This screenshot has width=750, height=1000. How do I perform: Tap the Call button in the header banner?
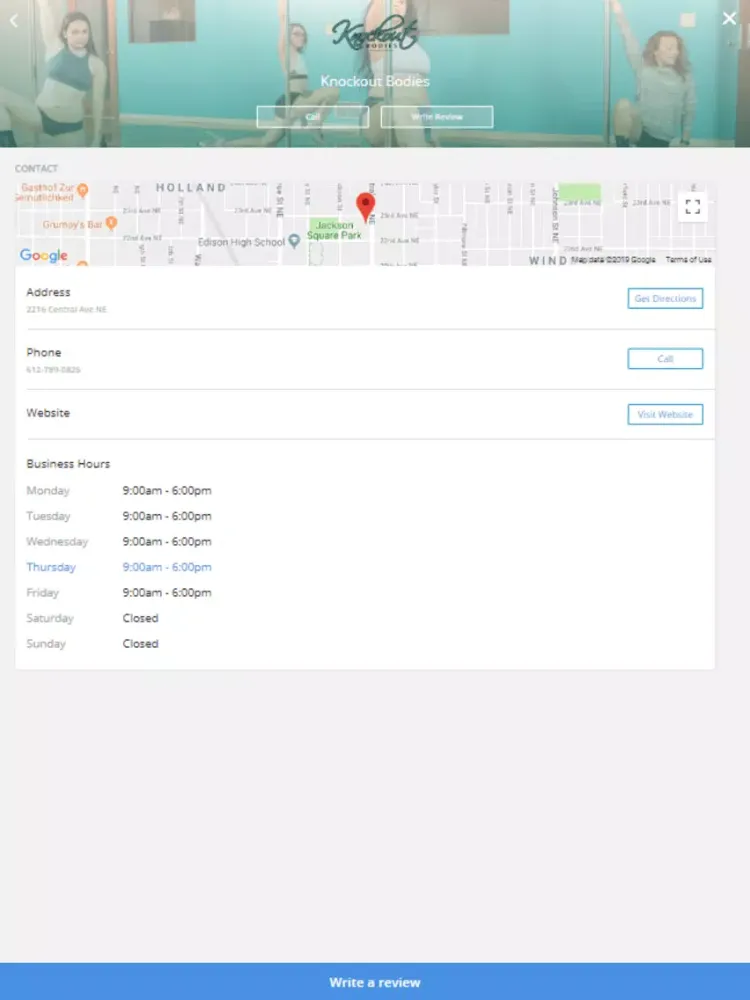click(x=312, y=117)
